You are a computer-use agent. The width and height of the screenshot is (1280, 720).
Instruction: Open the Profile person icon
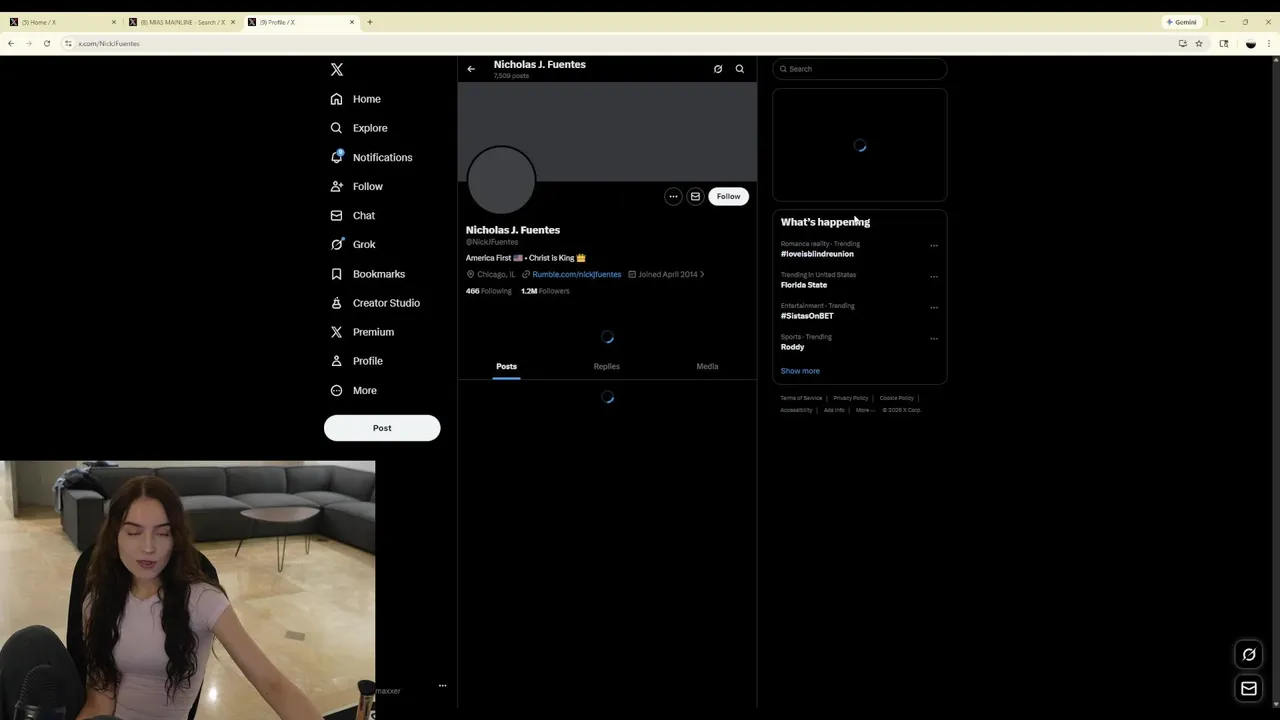coord(337,361)
